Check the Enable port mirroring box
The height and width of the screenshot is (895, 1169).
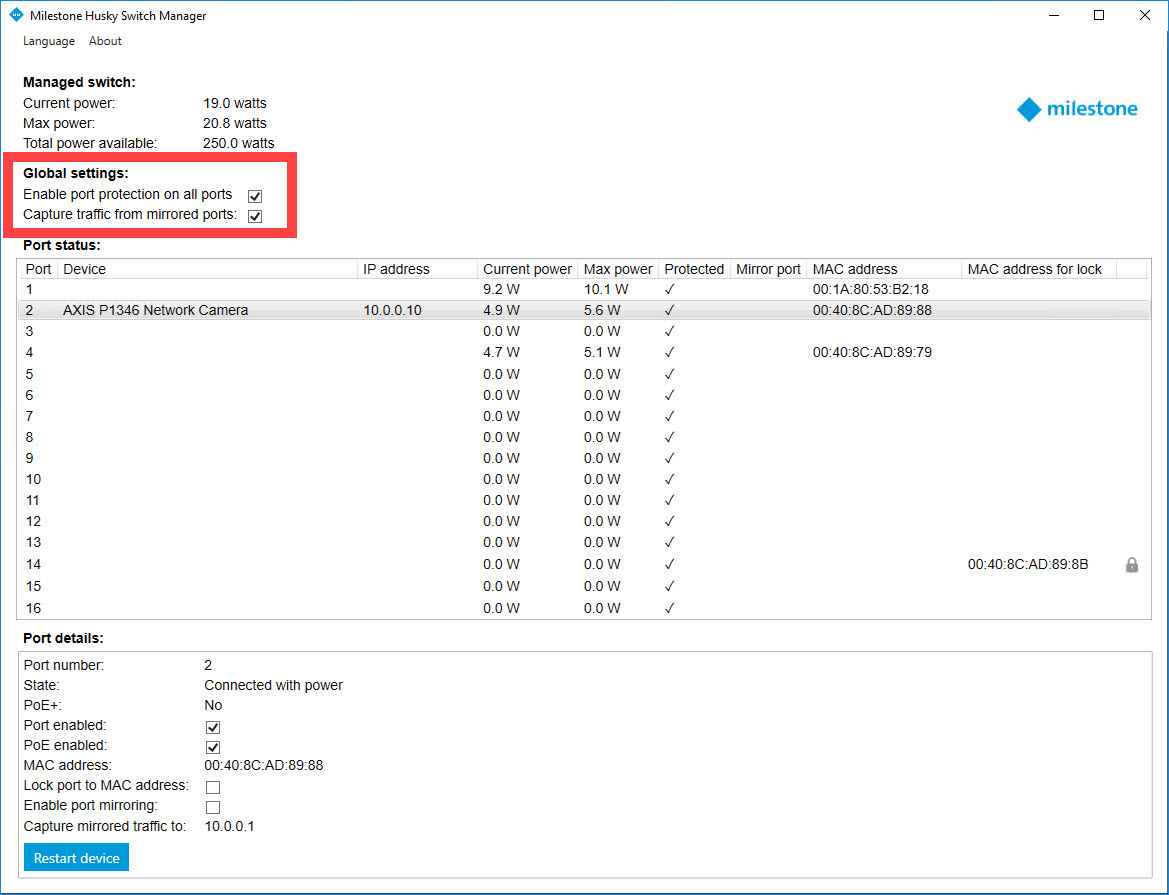(213, 807)
